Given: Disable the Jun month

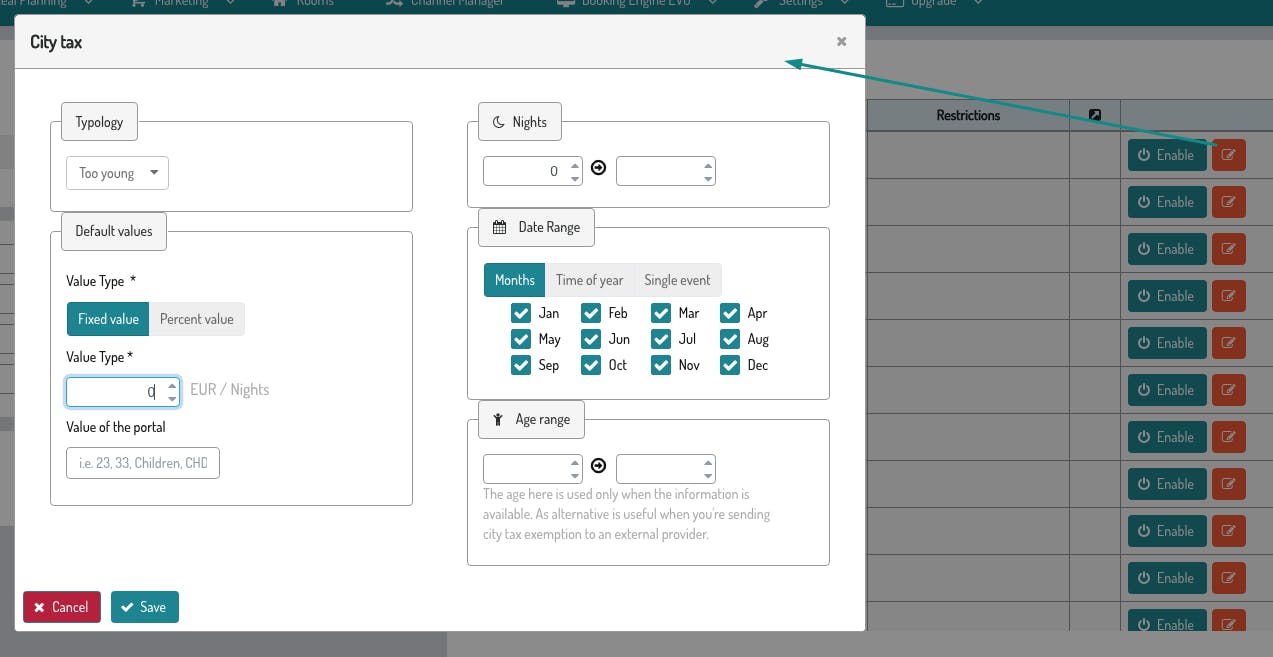Looking at the screenshot, I should click(x=591, y=339).
